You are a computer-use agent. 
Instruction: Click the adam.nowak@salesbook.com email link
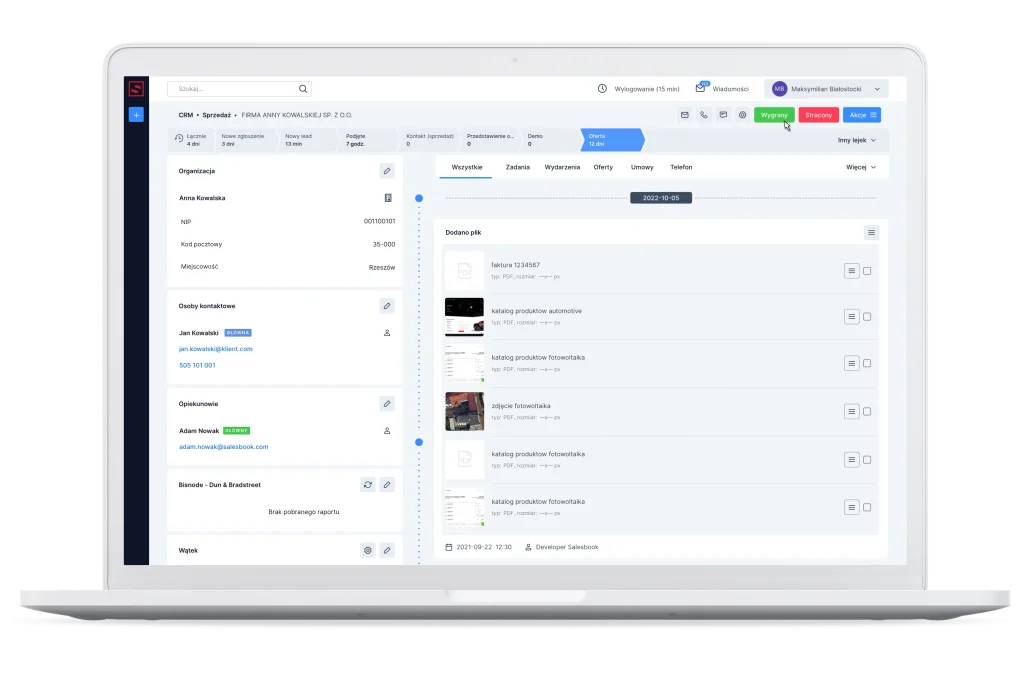pyautogui.click(x=223, y=447)
